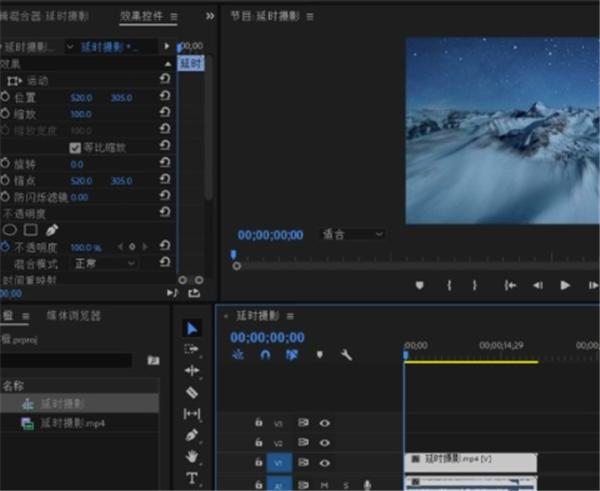600x491 pixels.
Task: Select the Pen tool in toolbar
Action: [x=192, y=435]
